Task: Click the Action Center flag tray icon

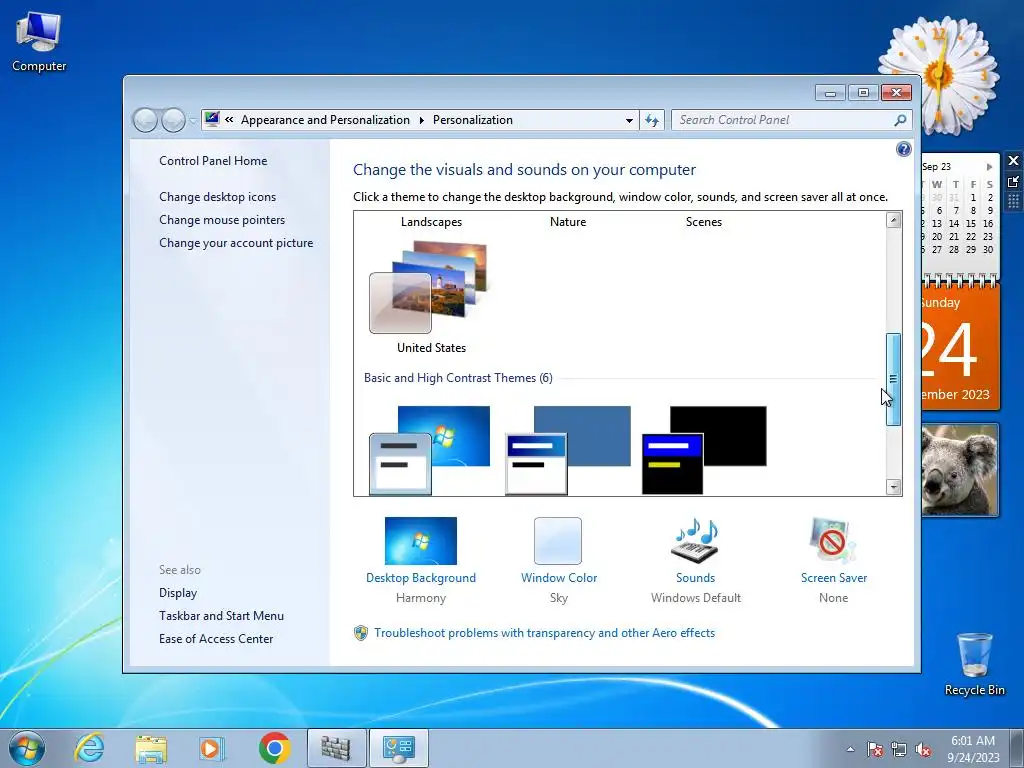Action: point(874,749)
